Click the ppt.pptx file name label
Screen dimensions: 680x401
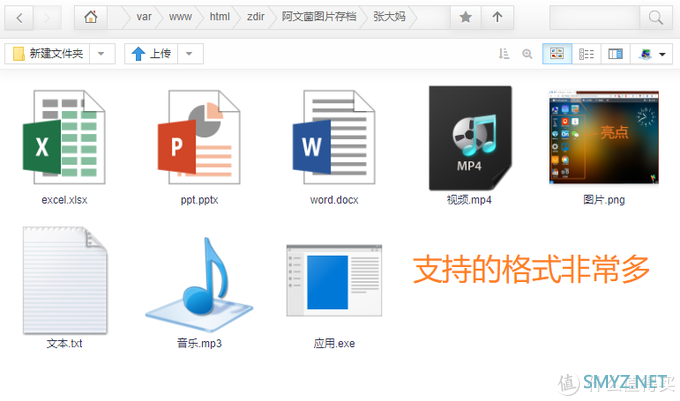[199, 200]
